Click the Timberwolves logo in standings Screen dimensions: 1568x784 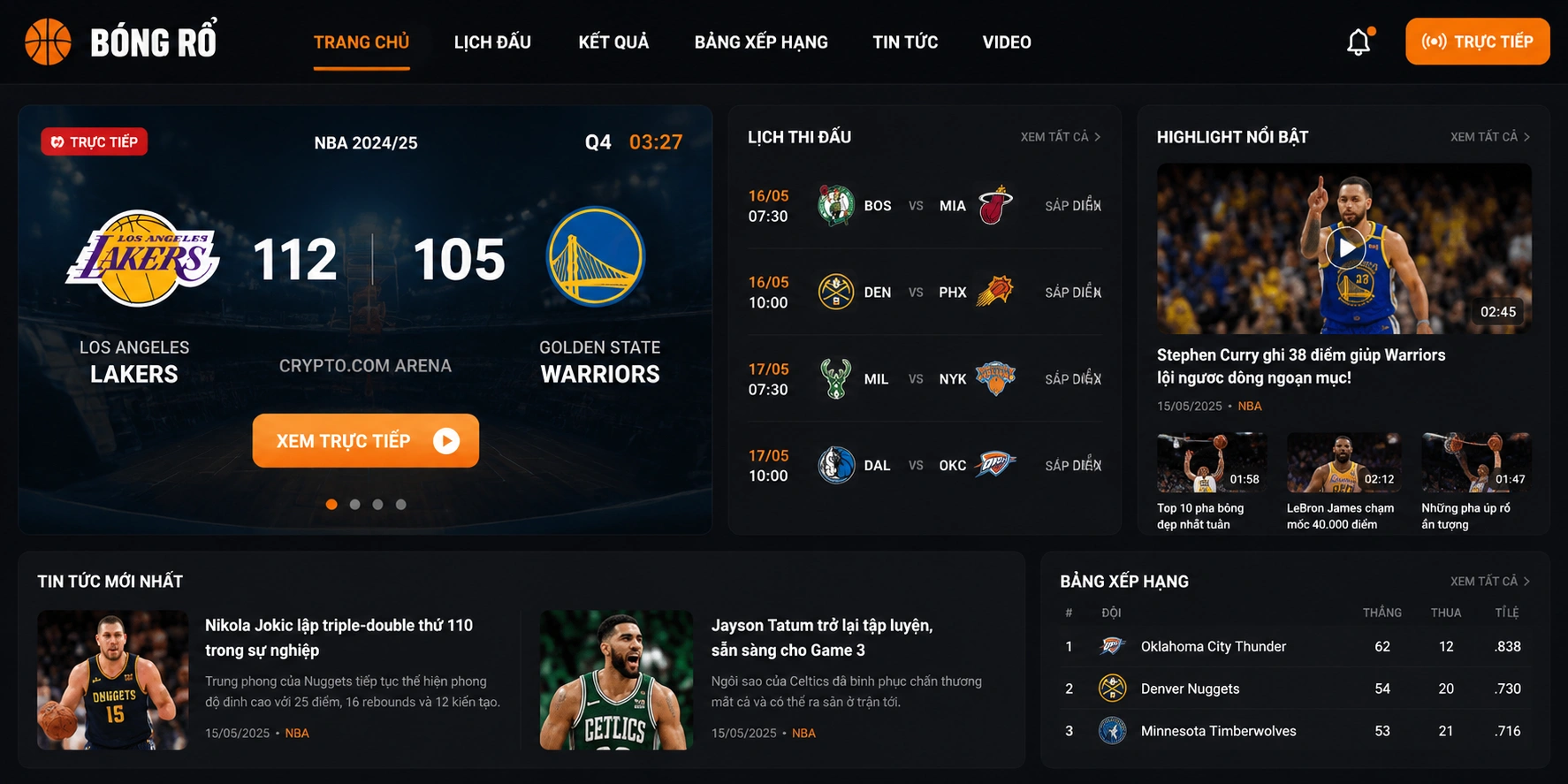point(1112,731)
